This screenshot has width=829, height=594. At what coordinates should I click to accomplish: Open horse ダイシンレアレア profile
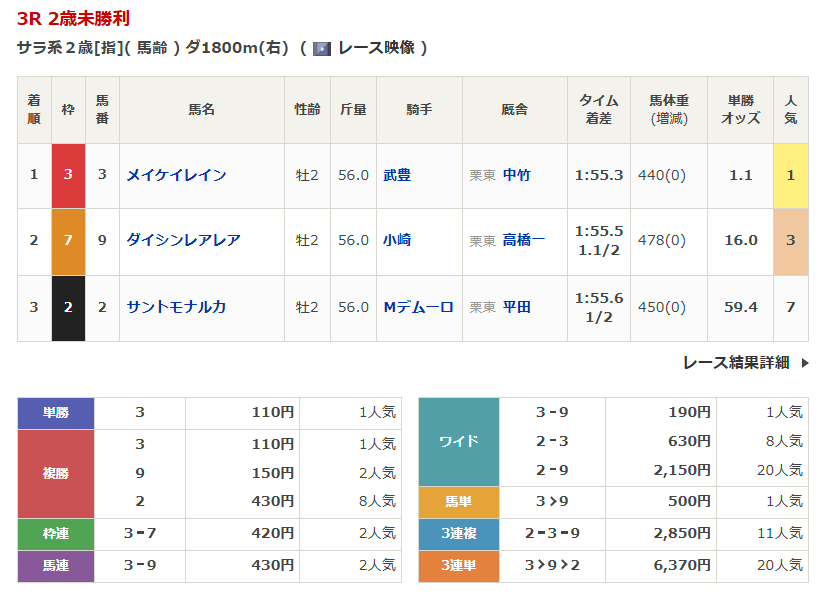183,240
